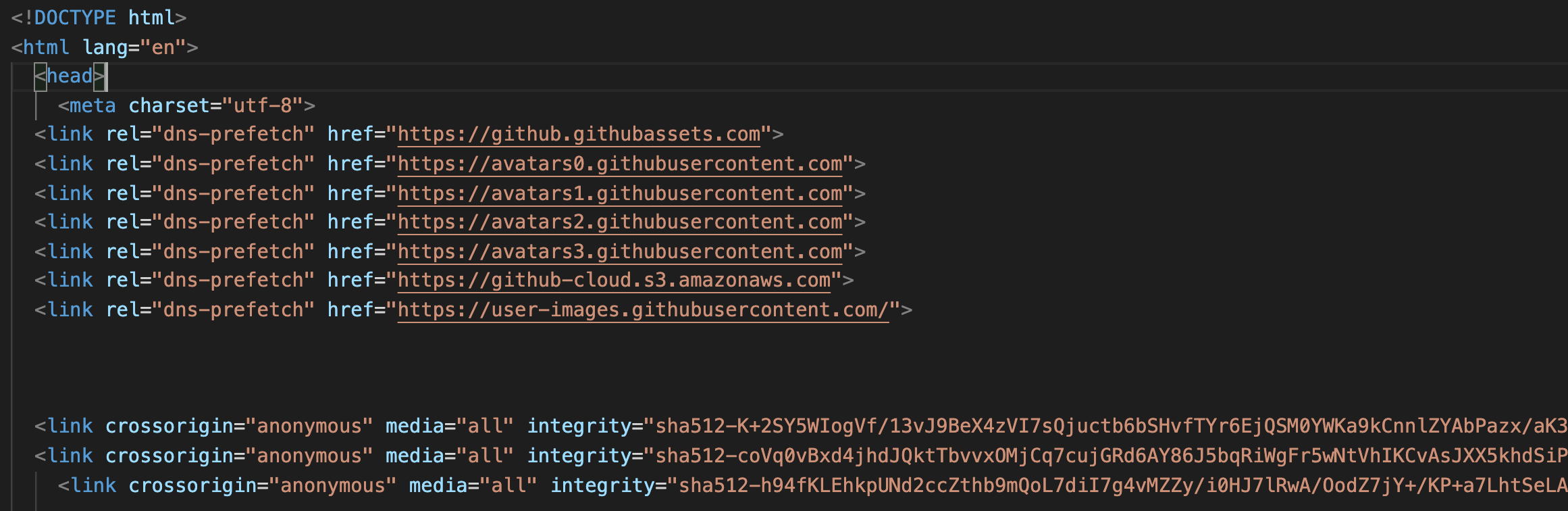Image resolution: width=1568 pixels, height=511 pixels.
Task: Follow the avatars2.githubusercontent.com href
Action: point(619,222)
